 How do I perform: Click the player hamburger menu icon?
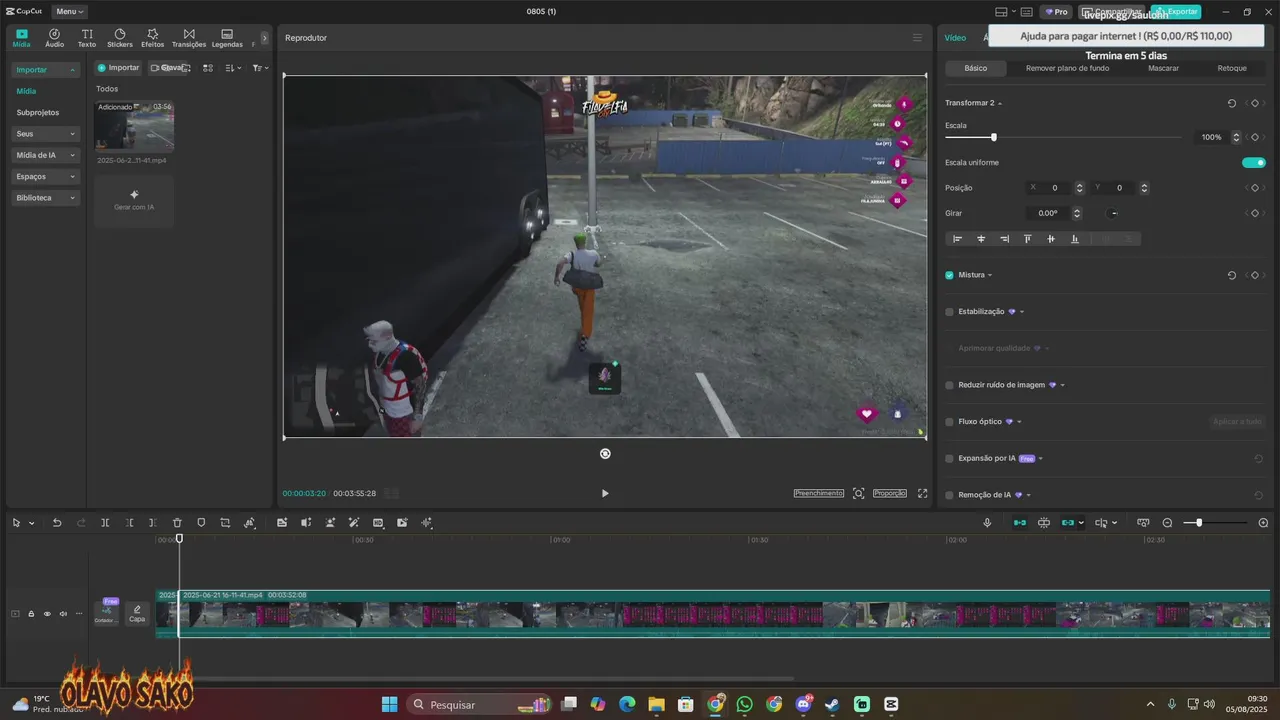coord(917,38)
